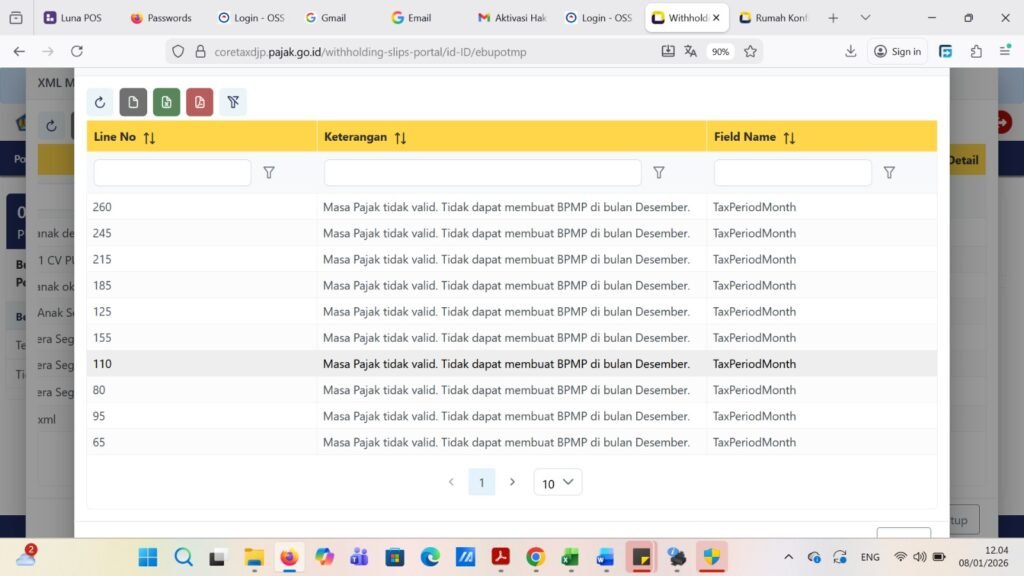1024x576 pixels.
Task: Show hidden icons in the system tray
Action: 788,557
